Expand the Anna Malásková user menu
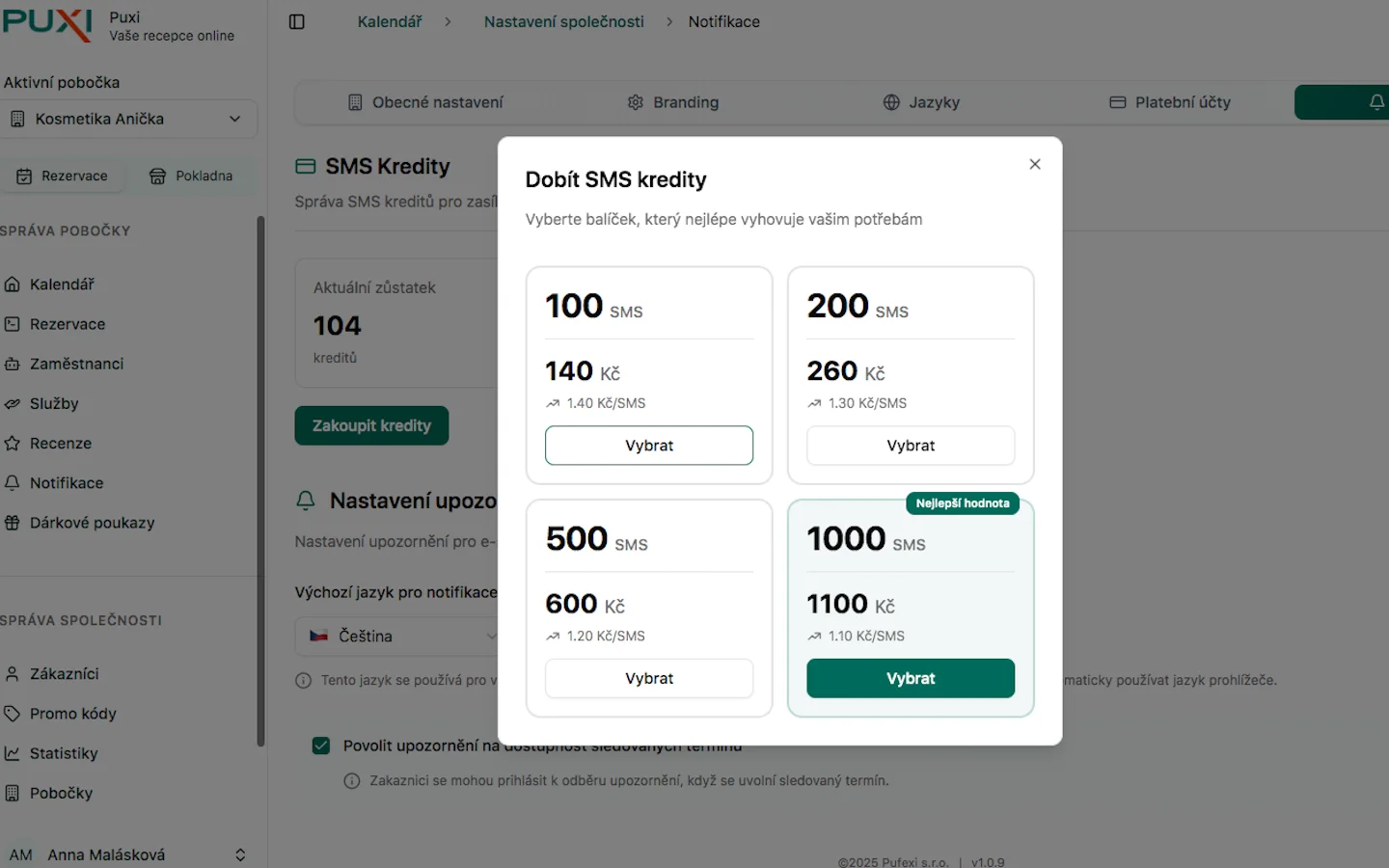The height and width of the screenshot is (868, 1389). (240, 854)
